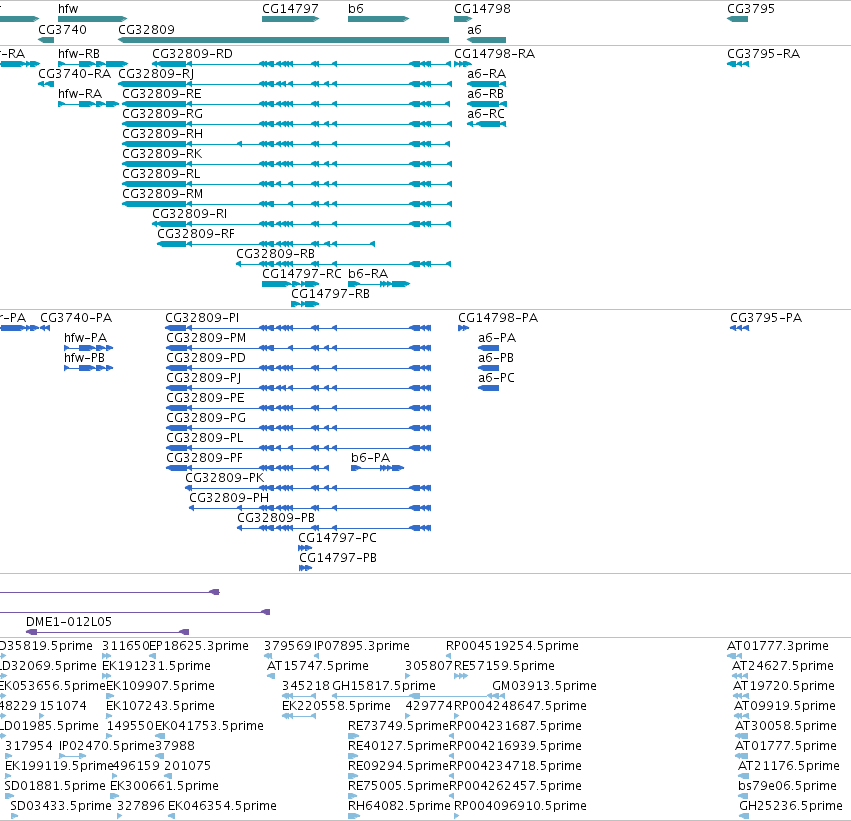The image size is (851, 821).
Task: Select transcript CG32809-RB
Action: click(x=275, y=254)
